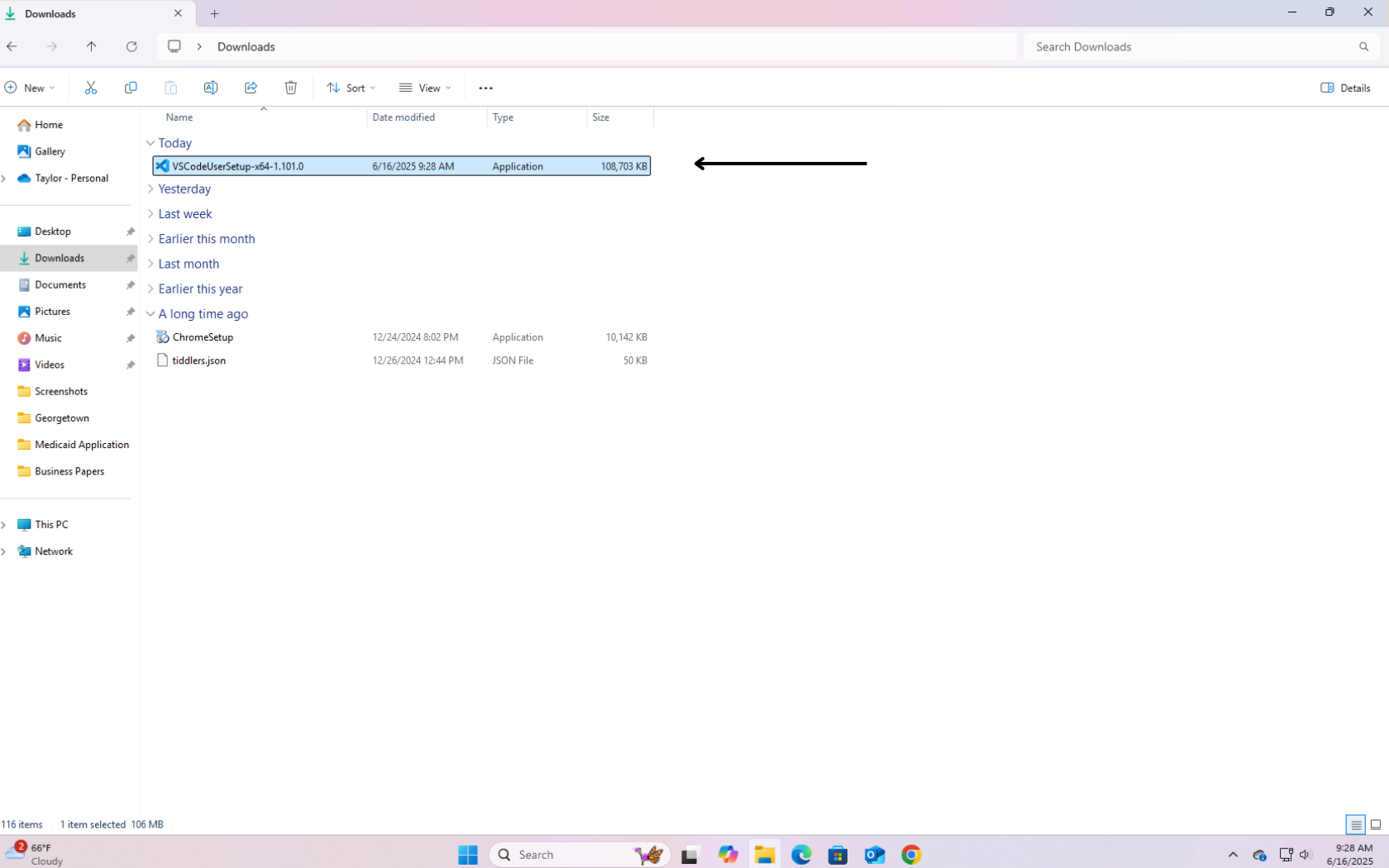Click the Rename icon in toolbar
Viewport: 1389px width, 868px height.
click(211, 88)
